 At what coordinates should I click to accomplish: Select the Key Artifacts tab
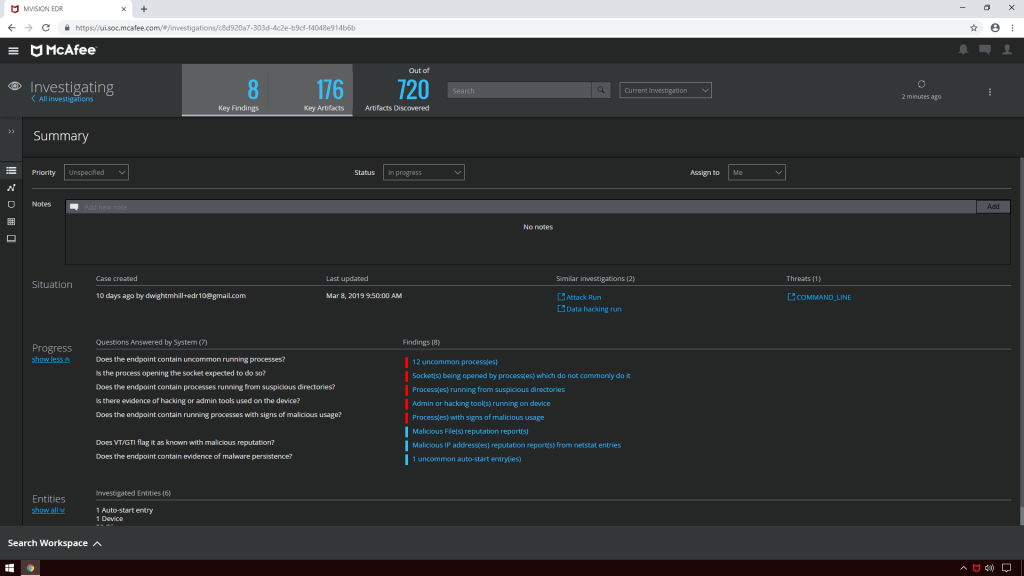(x=310, y=91)
